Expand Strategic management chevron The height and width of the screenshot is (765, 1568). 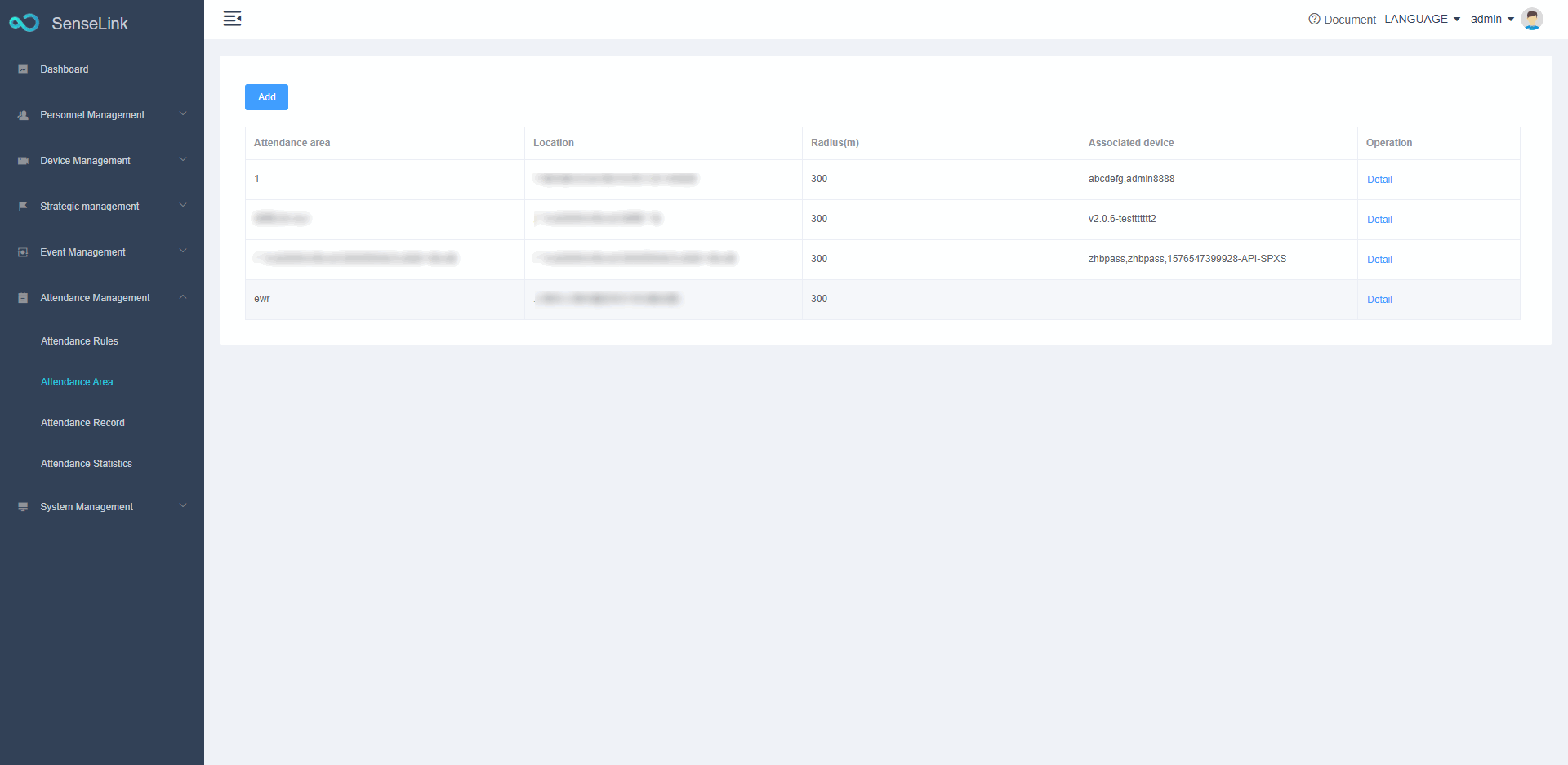click(183, 206)
